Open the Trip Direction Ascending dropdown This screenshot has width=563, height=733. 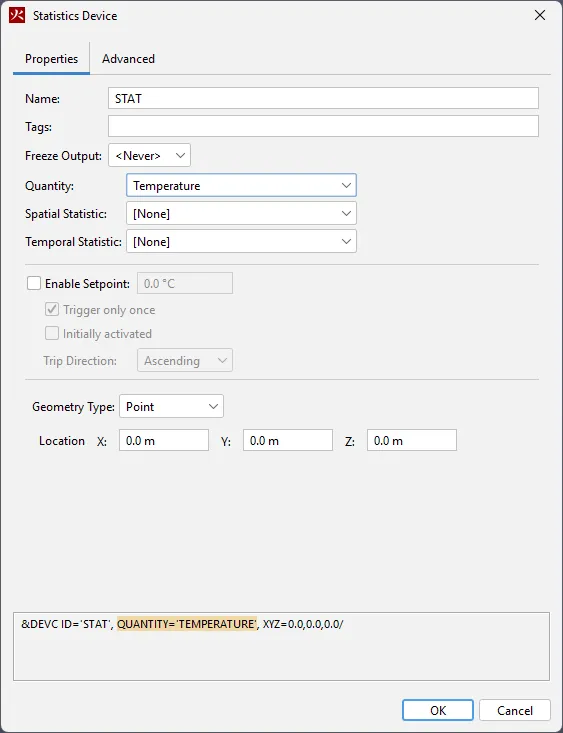[x=185, y=360]
